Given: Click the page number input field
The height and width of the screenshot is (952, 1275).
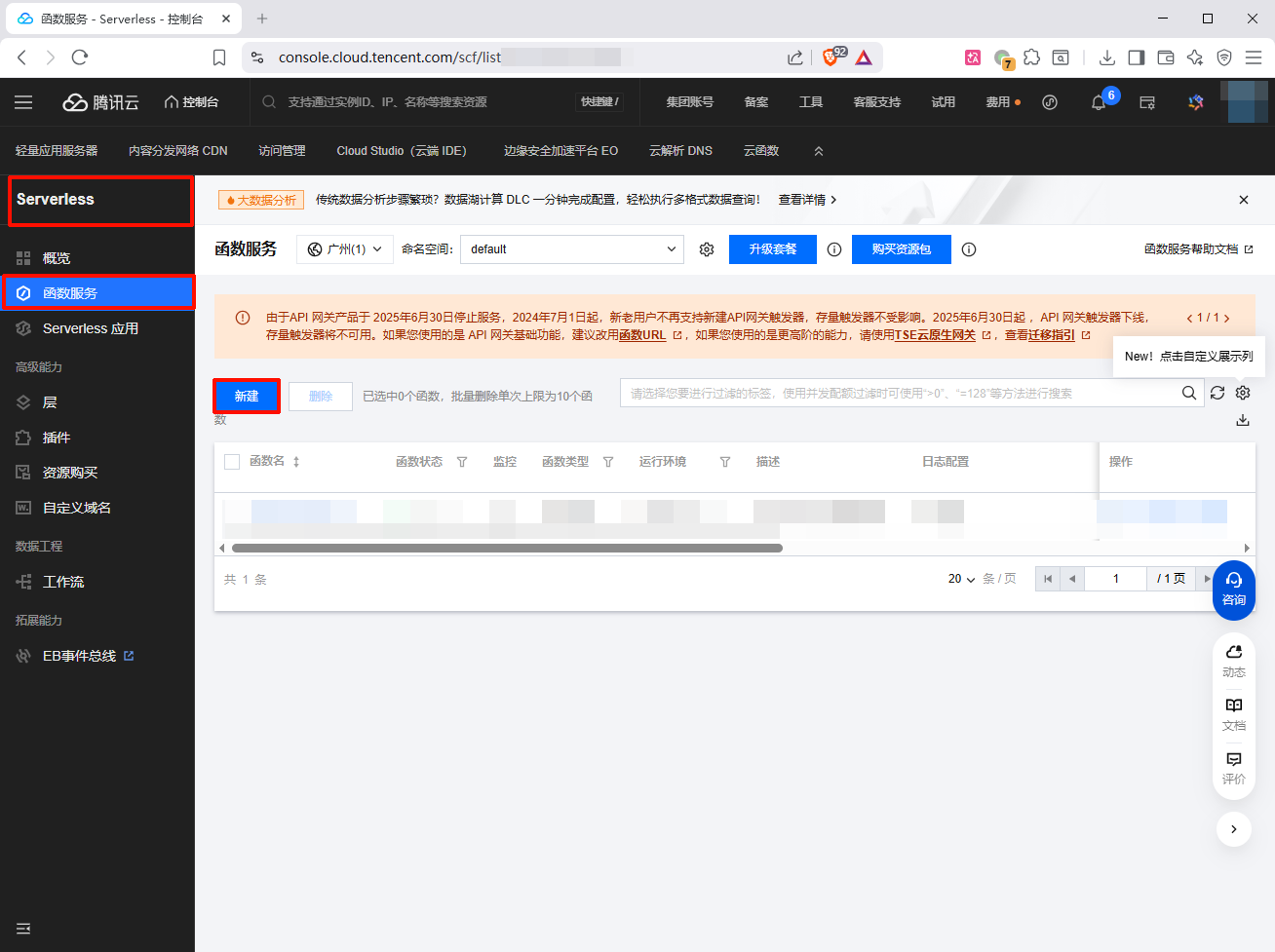Looking at the screenshot, I should [1116, 579].
